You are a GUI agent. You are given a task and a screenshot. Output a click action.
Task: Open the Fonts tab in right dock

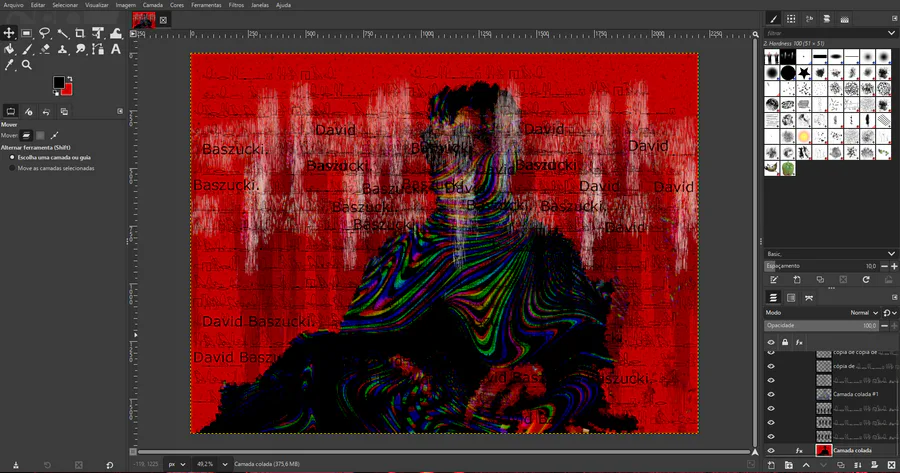[809, 19]
